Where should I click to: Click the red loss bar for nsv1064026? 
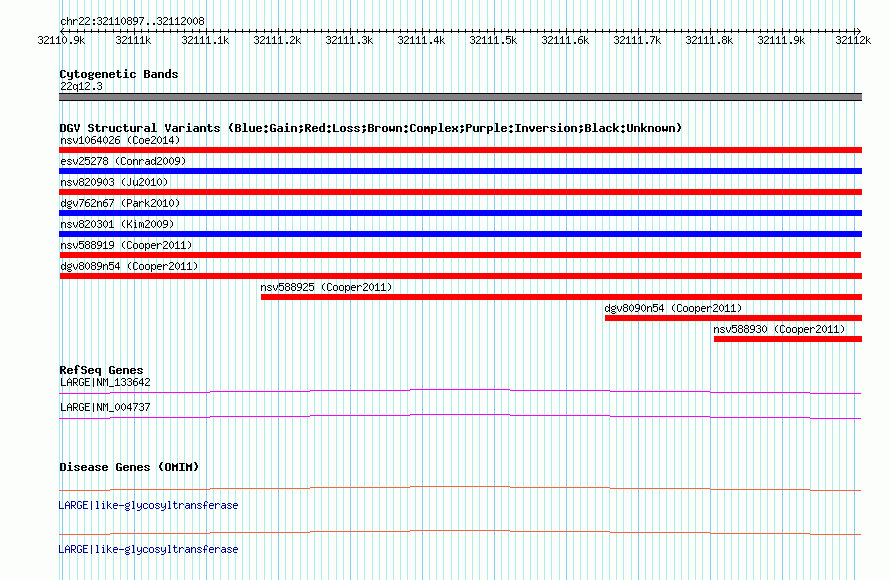coord(460,150)
